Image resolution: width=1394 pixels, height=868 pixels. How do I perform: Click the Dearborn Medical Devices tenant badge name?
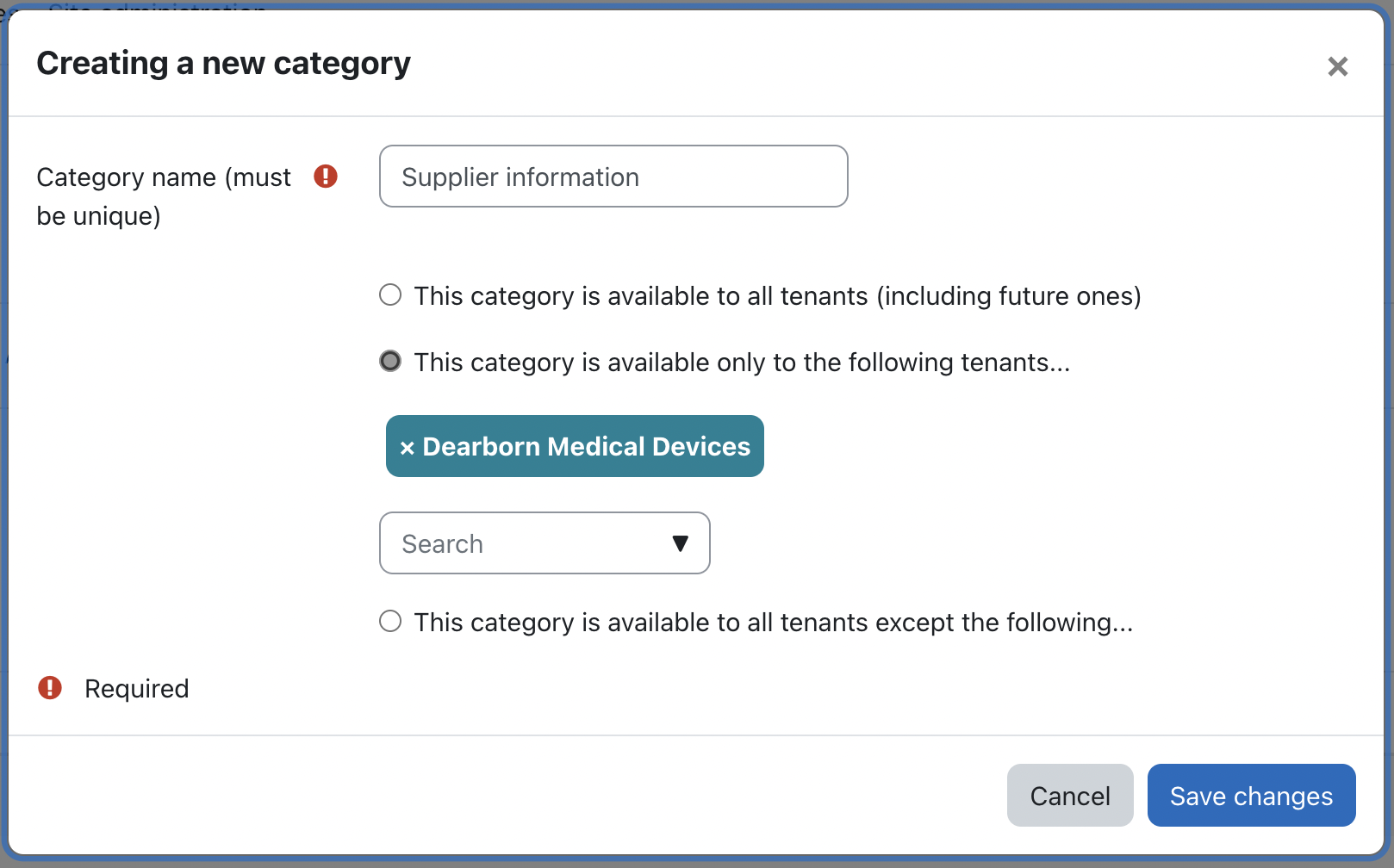tap(586, 446)
